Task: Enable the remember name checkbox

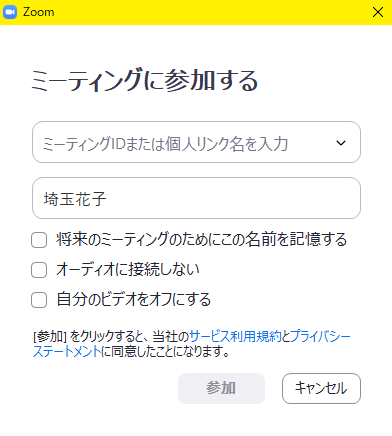Action: [x=39, y=240]
